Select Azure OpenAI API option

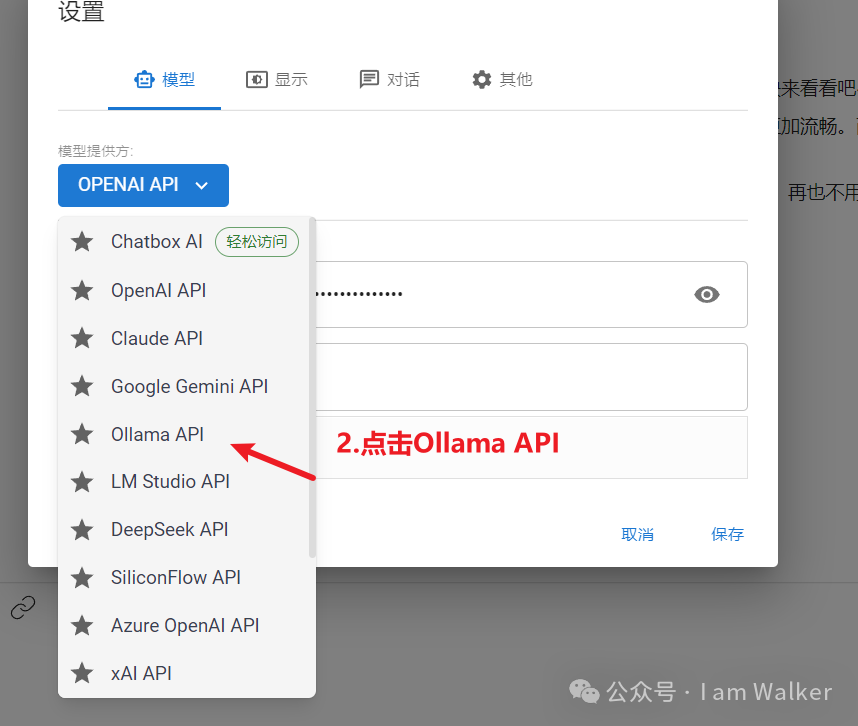[187, 625]
